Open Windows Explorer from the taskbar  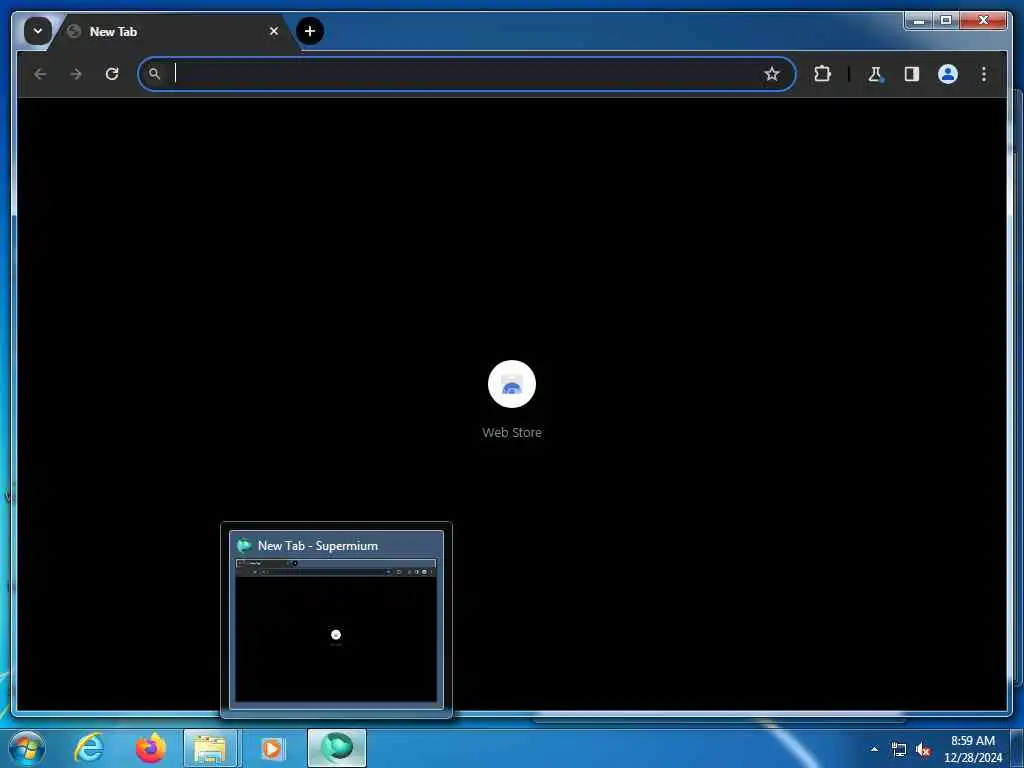(x=211, y=748)
